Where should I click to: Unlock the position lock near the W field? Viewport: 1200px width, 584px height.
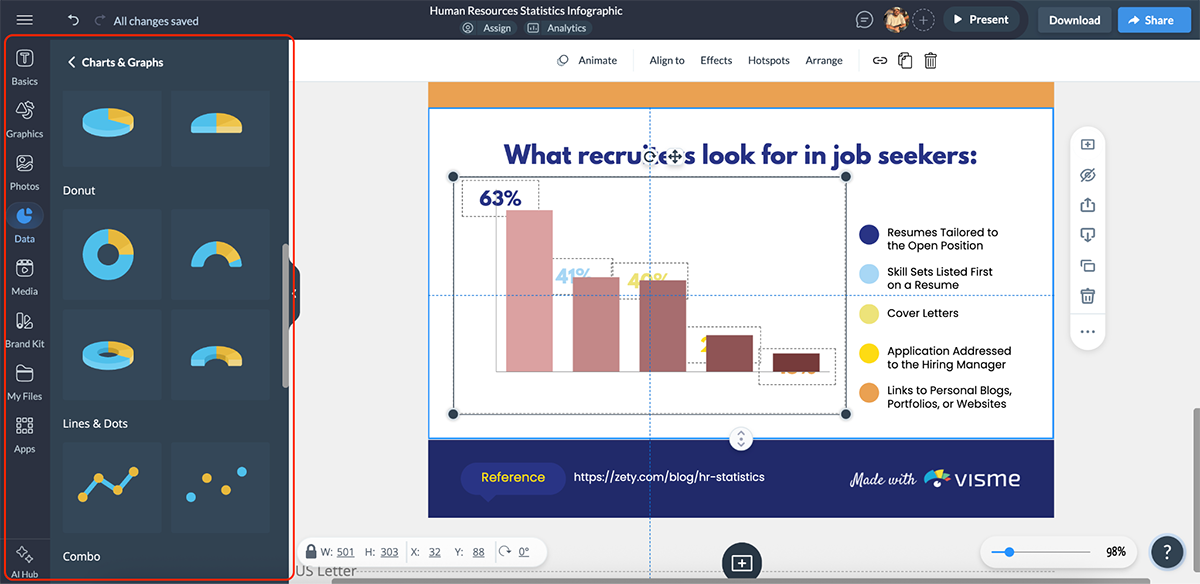[311, 551]
